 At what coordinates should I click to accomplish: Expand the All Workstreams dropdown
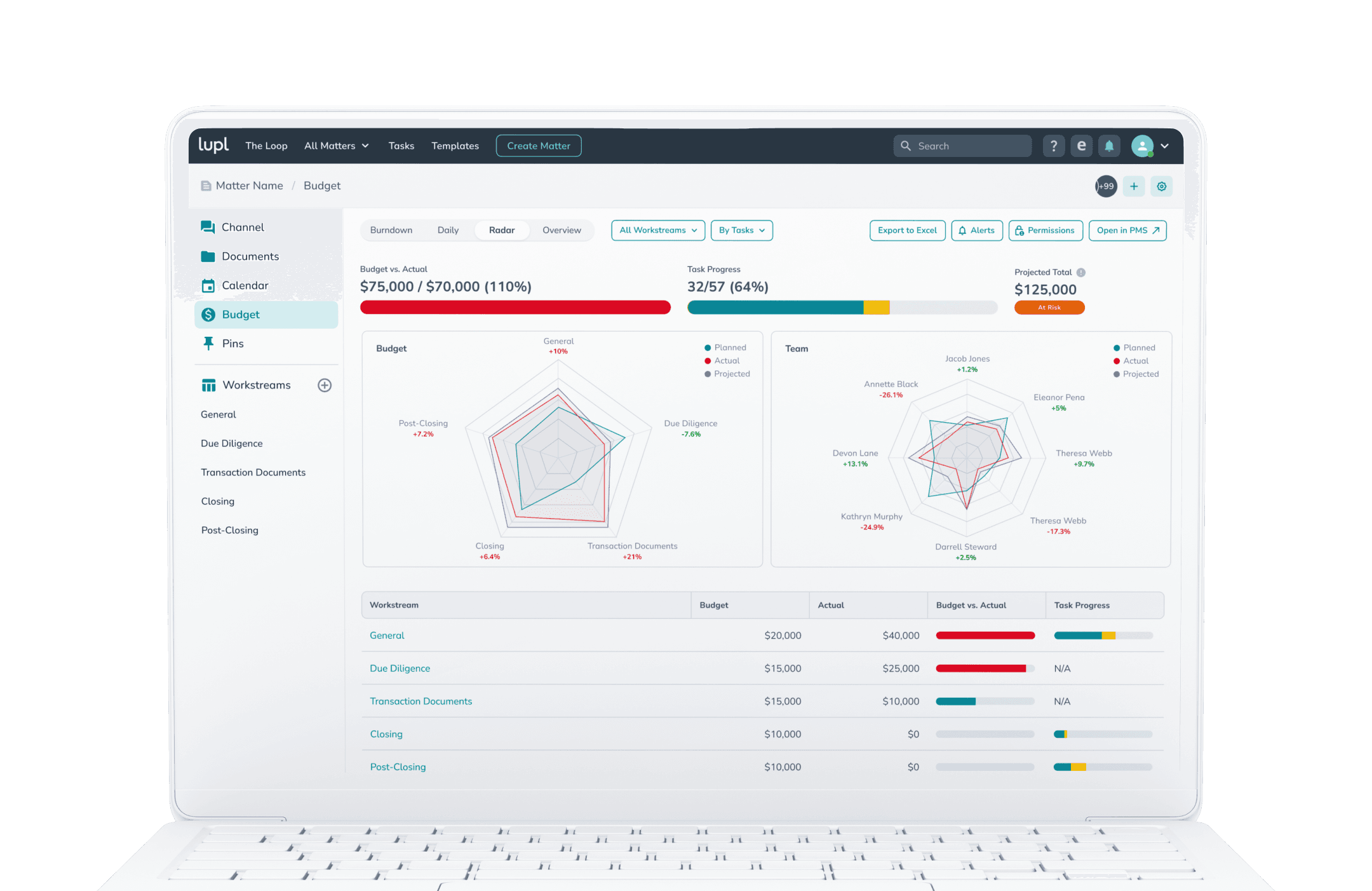tap(658, 230)
